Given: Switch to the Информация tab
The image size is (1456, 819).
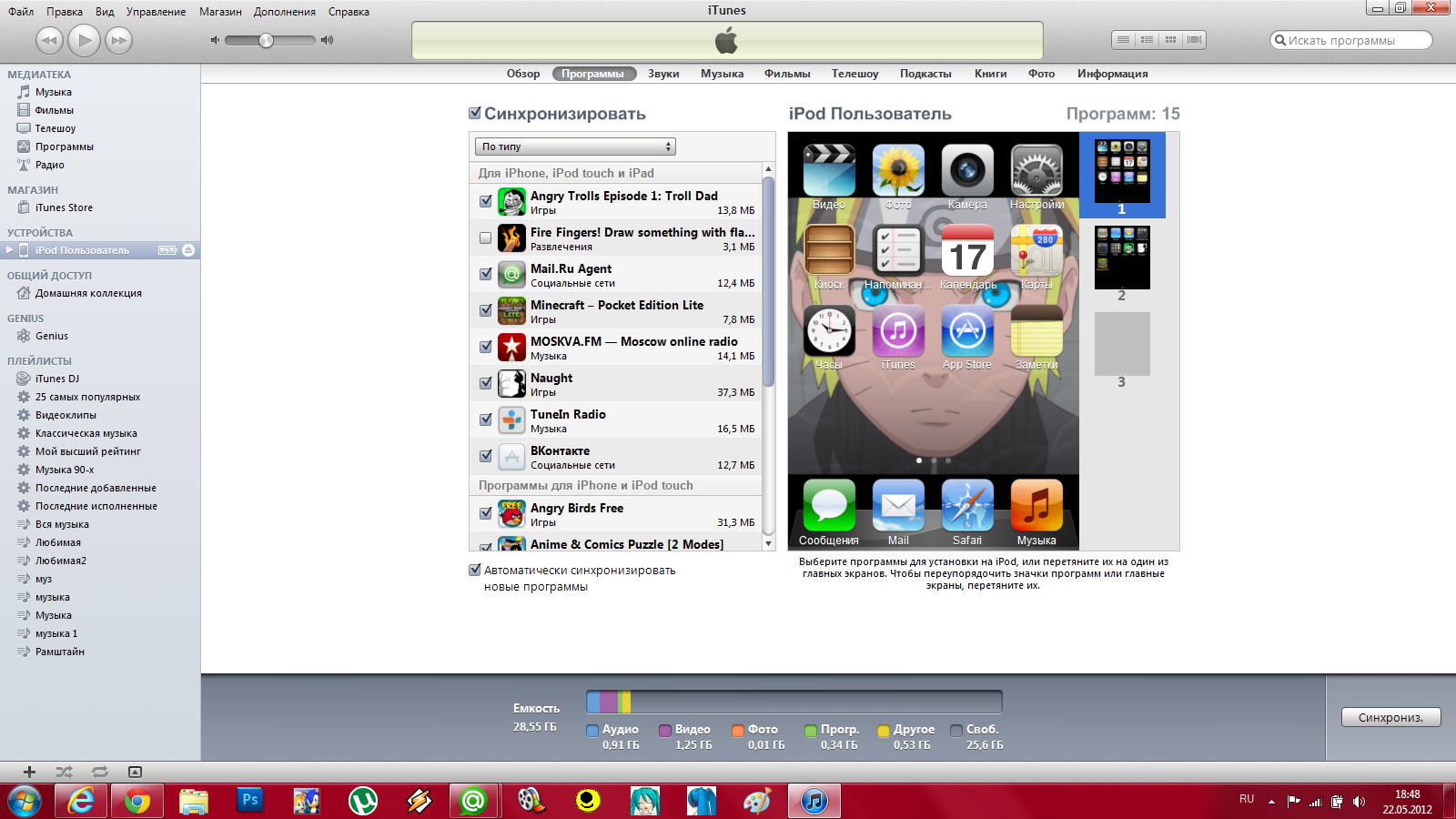Looking at the screenshot, I should click(1112, 74).
